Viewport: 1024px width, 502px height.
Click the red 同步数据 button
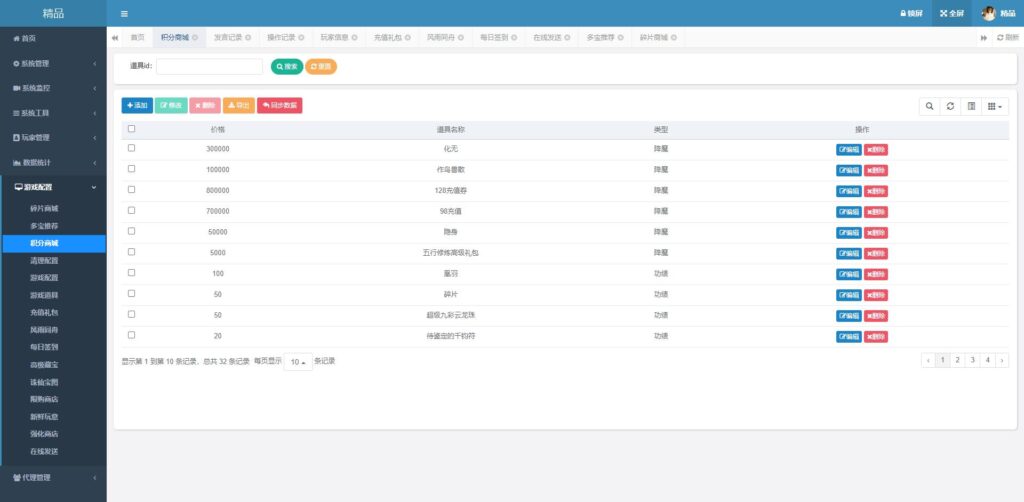tap(279, 105)
